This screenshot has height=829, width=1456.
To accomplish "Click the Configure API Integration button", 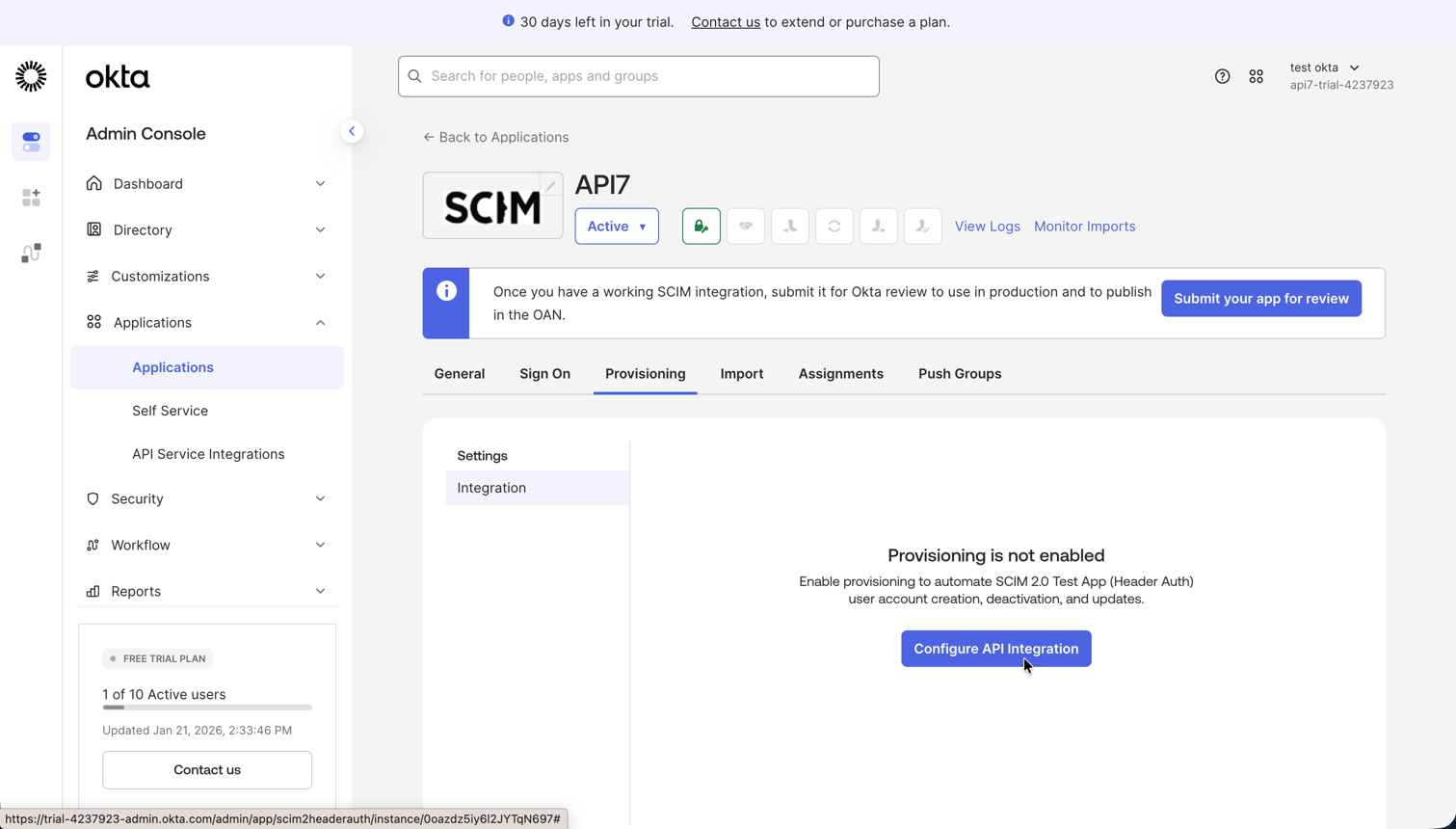I will click(x=995, y=648).
